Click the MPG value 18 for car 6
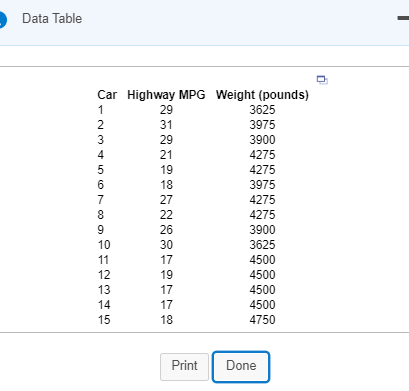The width and height of the screenshot is (409, 391). click(x=166, y=185)
